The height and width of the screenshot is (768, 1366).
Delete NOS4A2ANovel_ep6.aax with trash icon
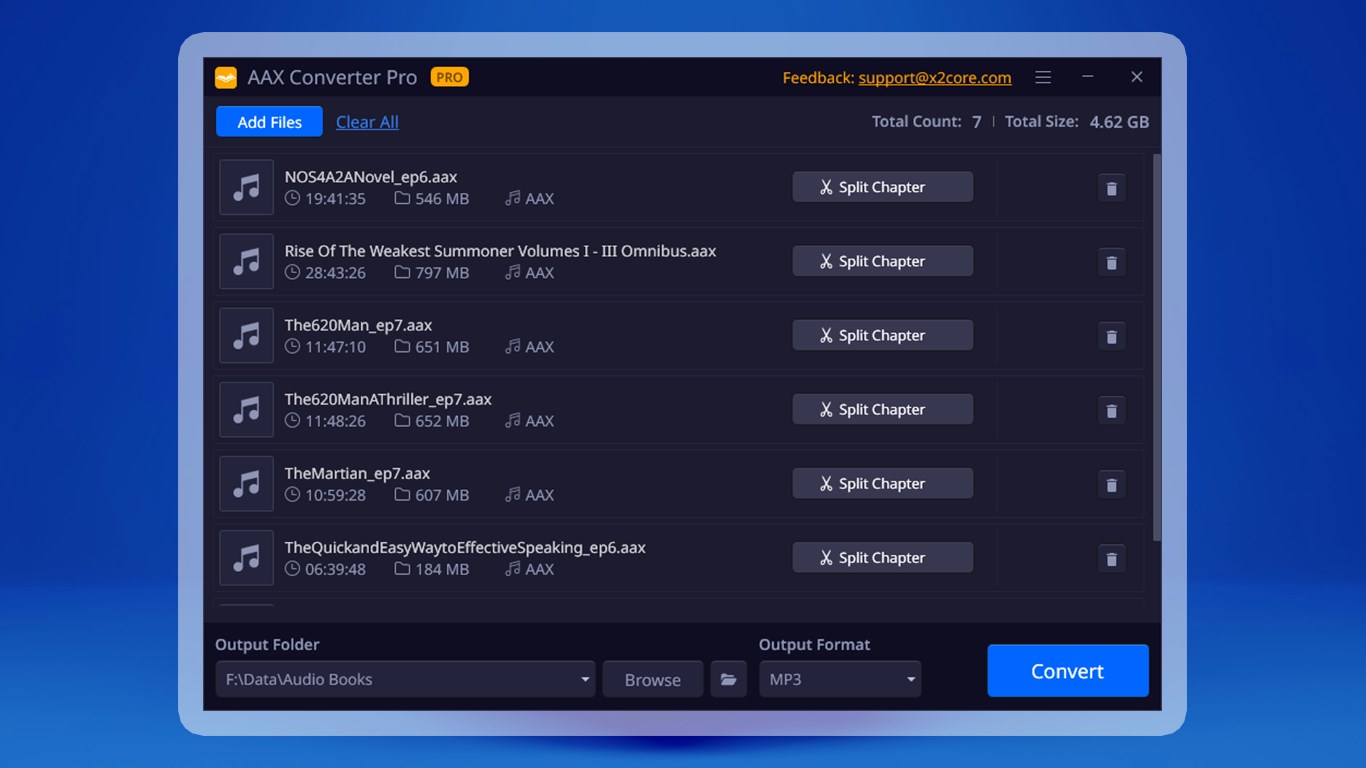pyautogui.click(x=1111, y=188)
